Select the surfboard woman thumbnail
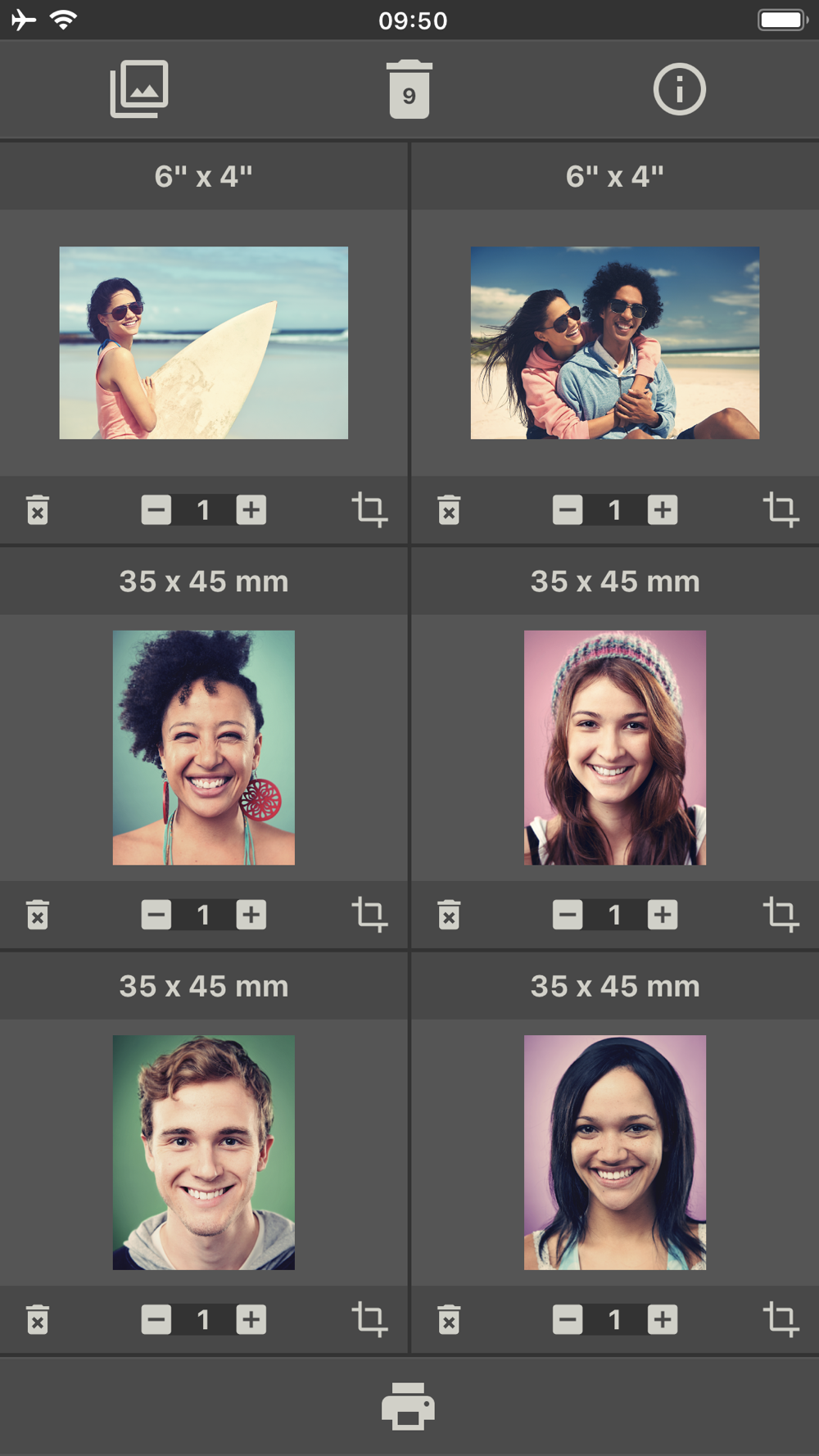819x1456 pixels. pos(204,342)
